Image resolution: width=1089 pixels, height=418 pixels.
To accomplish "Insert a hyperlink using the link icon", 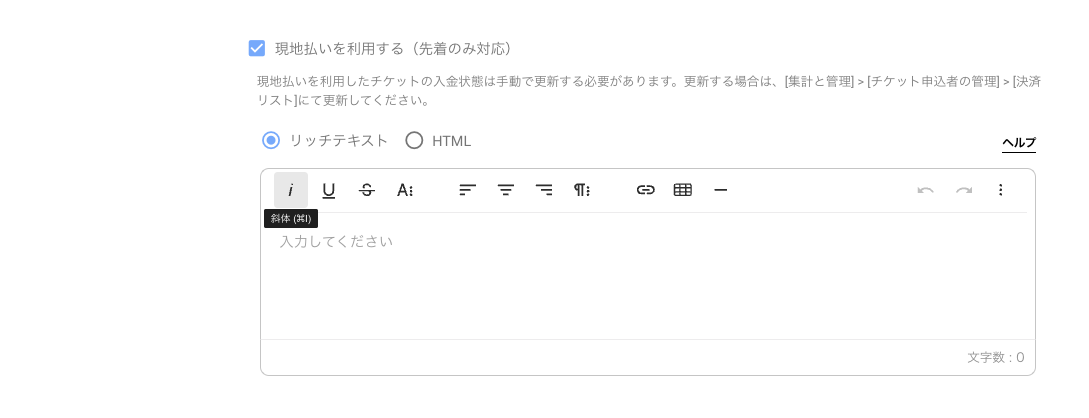I will 646,190.
